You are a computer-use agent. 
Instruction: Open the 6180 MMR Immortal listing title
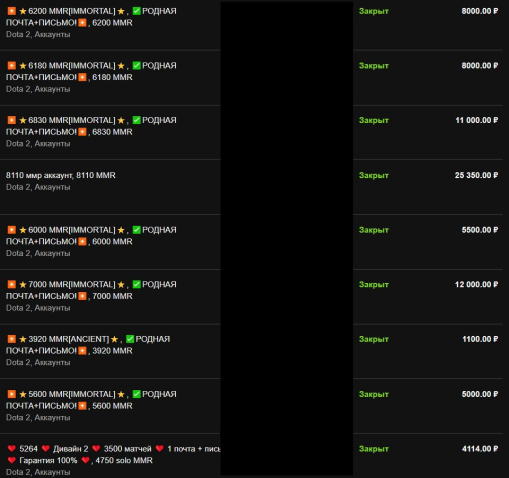(x=91, y=71)
